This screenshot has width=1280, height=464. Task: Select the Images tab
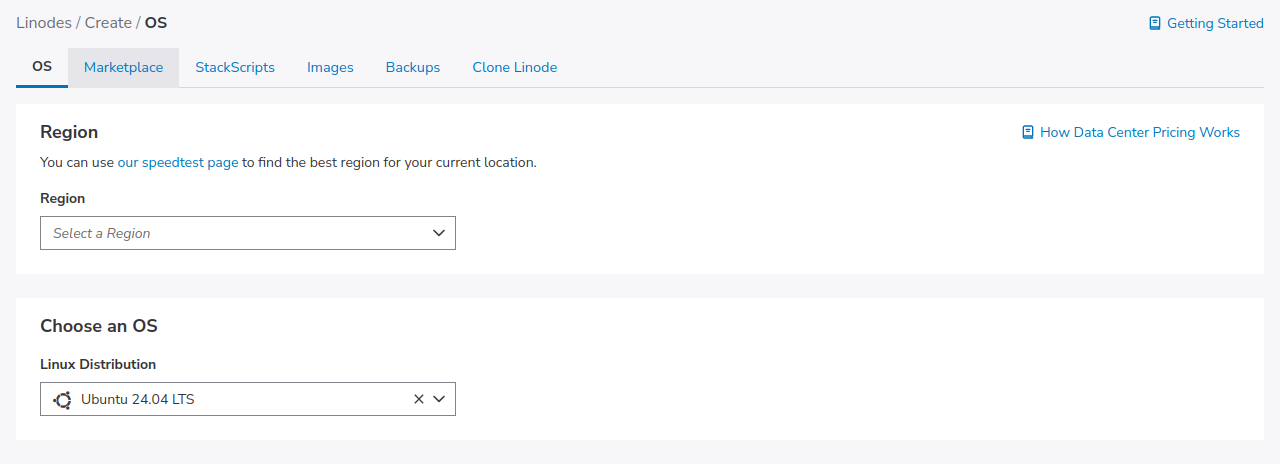point(330,68)
